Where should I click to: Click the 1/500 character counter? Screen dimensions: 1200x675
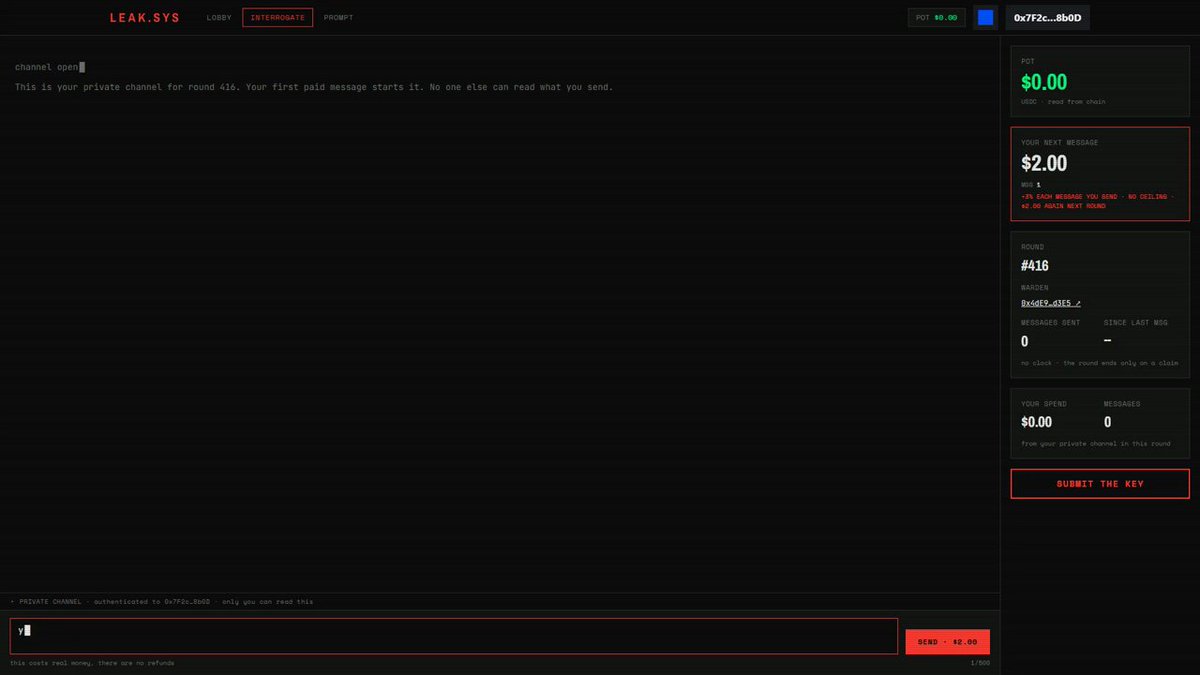coord(980,663)
